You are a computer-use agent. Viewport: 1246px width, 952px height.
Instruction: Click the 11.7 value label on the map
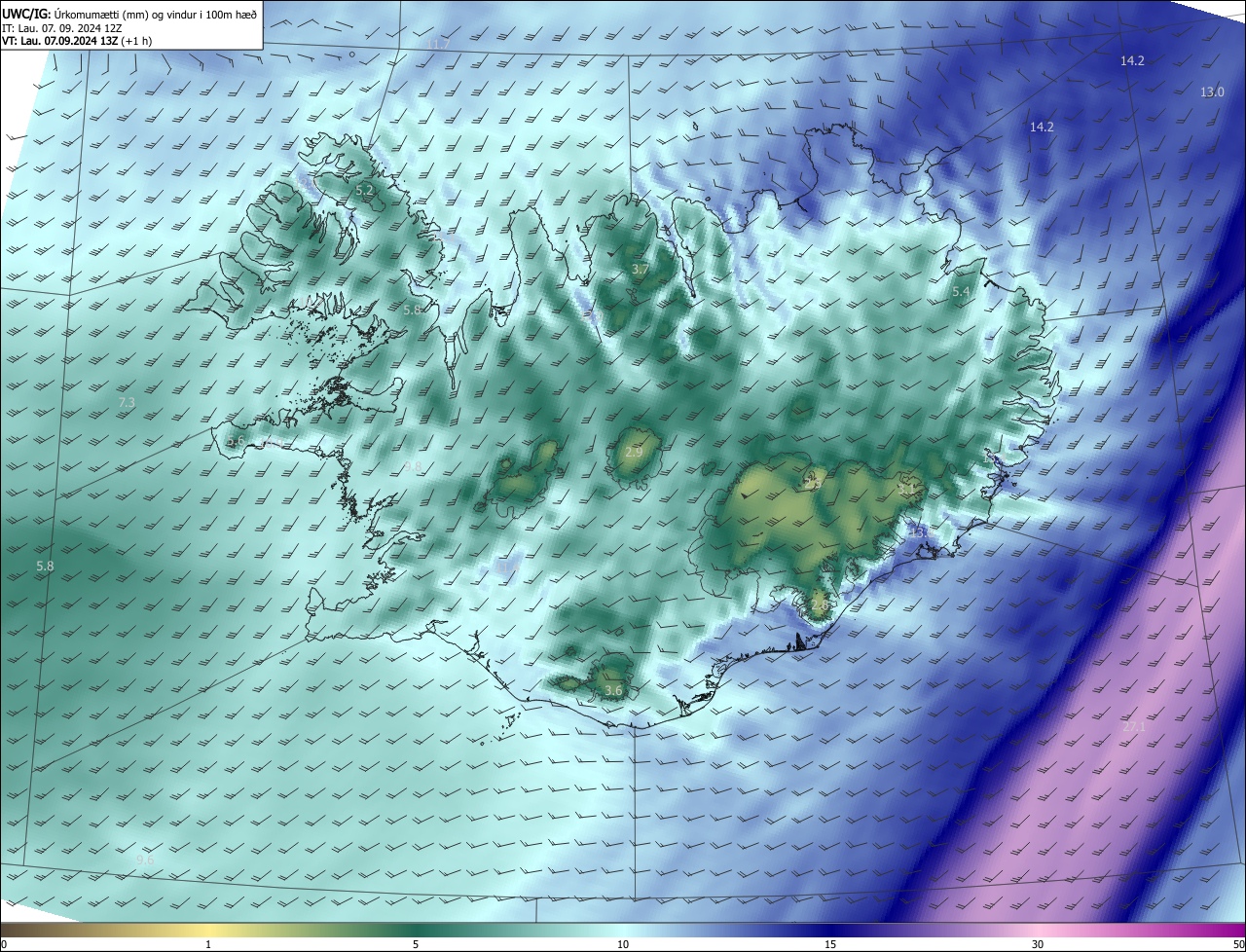[x=440, y=44]
